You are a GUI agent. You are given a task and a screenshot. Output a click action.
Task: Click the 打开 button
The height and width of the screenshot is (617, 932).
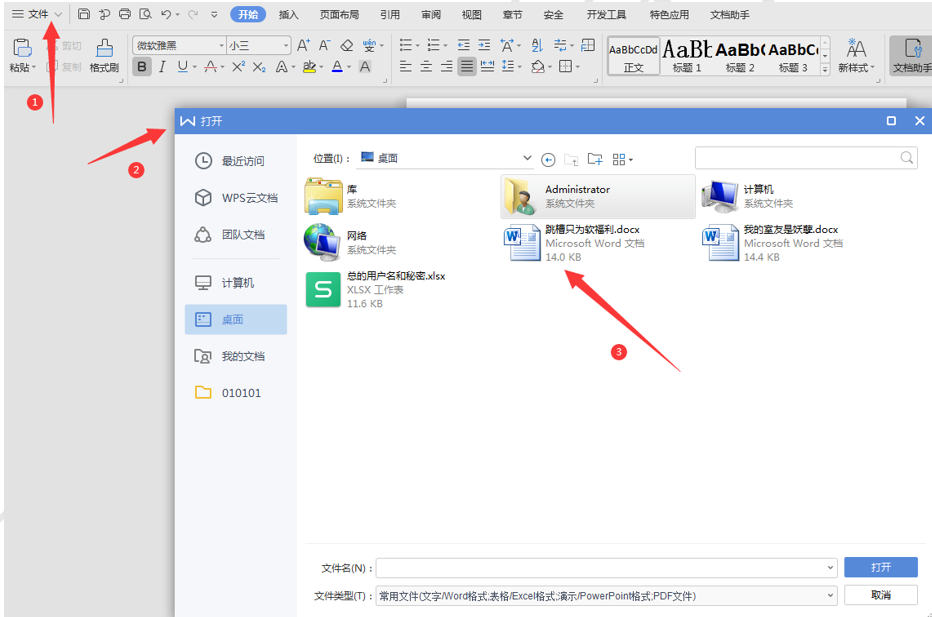880,567
